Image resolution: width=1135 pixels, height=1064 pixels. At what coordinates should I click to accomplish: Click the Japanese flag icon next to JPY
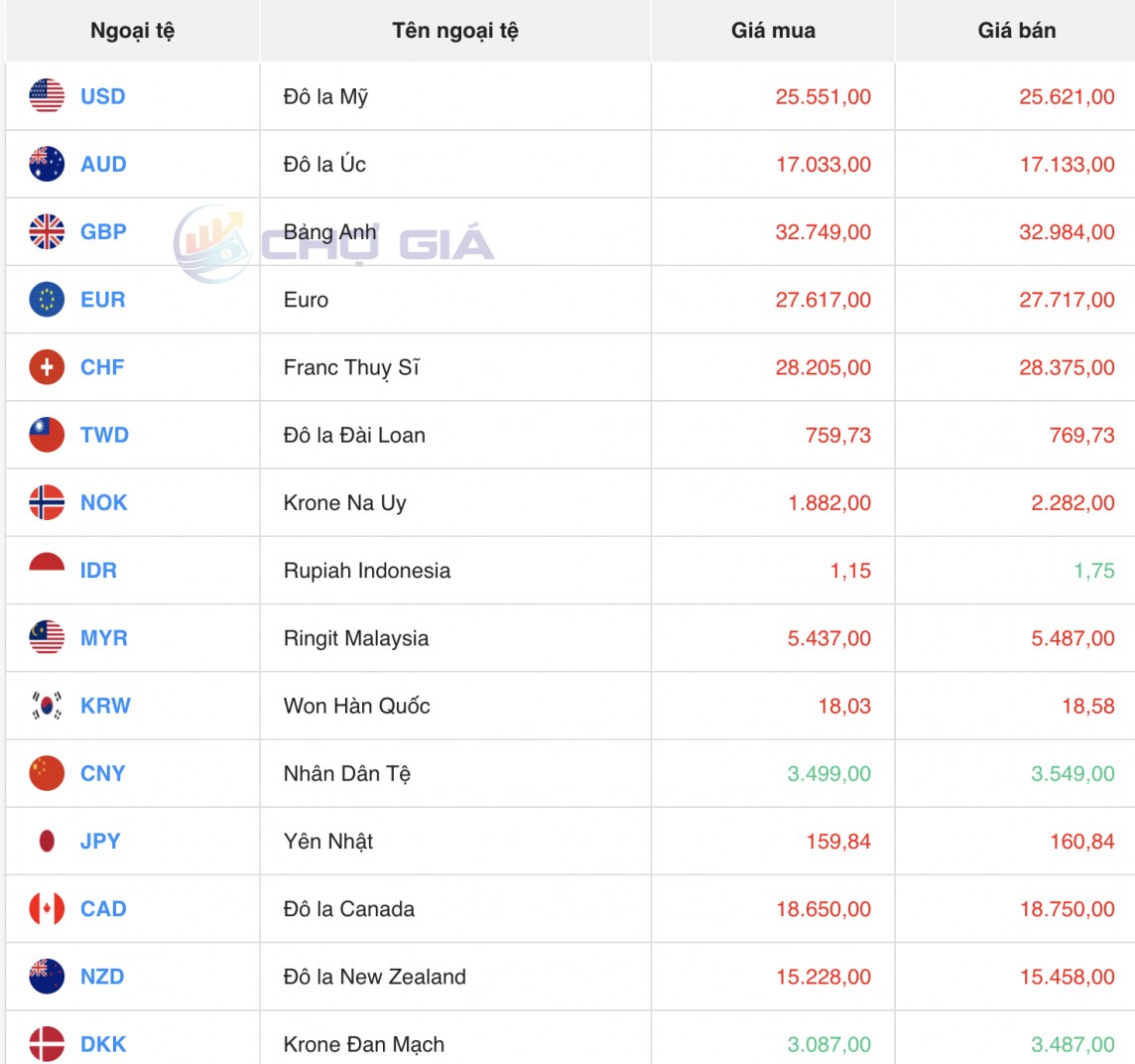[x=46, y=841]
